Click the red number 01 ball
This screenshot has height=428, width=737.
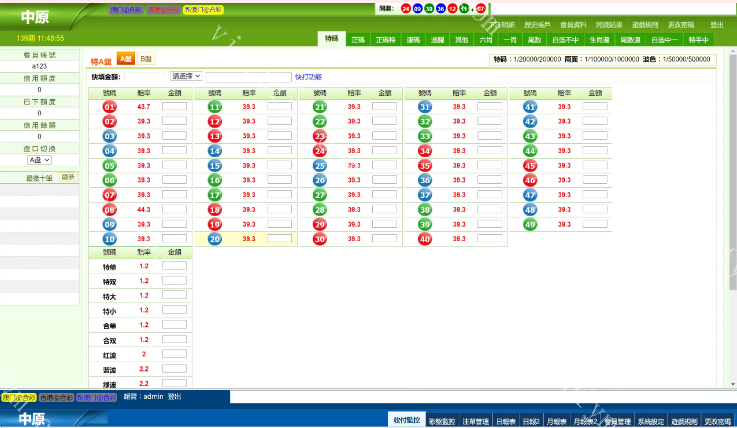[110, 106]
